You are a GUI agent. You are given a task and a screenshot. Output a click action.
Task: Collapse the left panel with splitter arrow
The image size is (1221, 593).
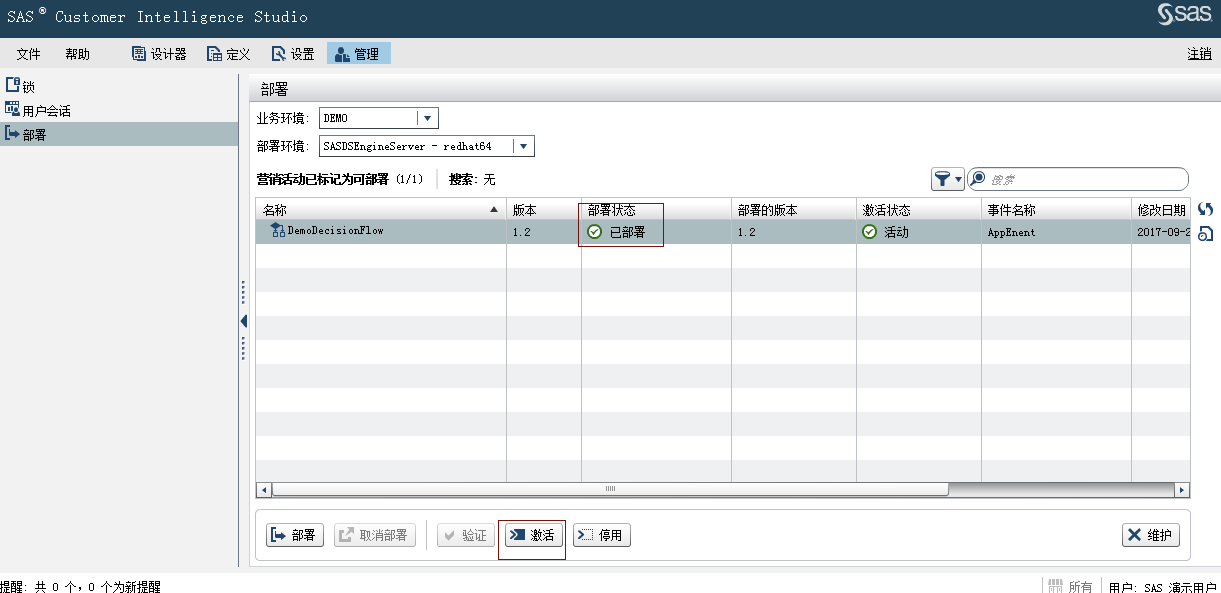click(243, 321)
